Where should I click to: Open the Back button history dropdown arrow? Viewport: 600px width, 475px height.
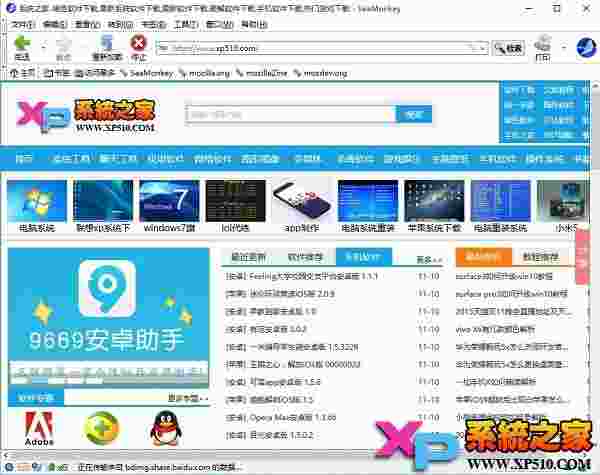click(x=44, y=48)
